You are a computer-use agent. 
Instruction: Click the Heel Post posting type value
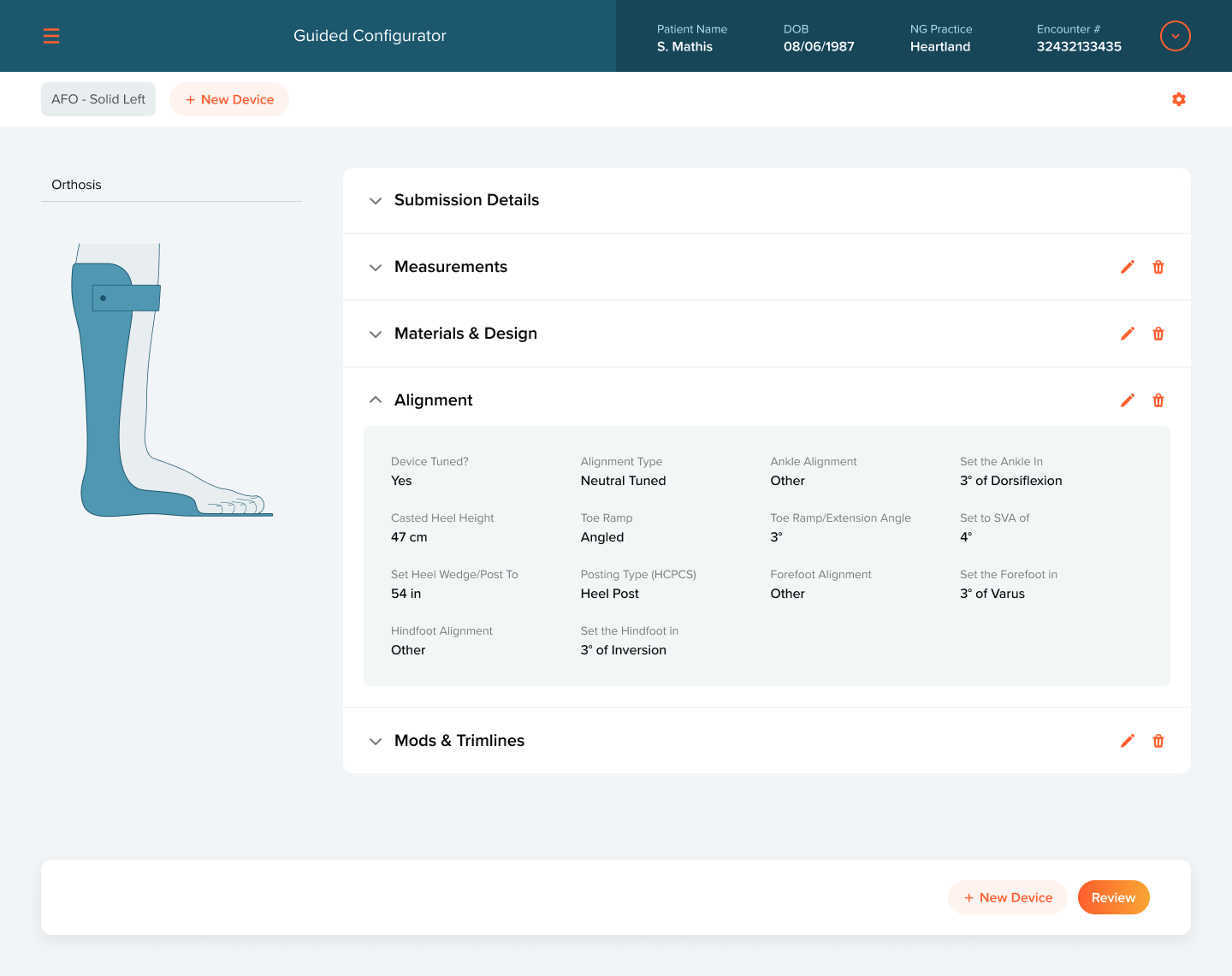[610, 594]
